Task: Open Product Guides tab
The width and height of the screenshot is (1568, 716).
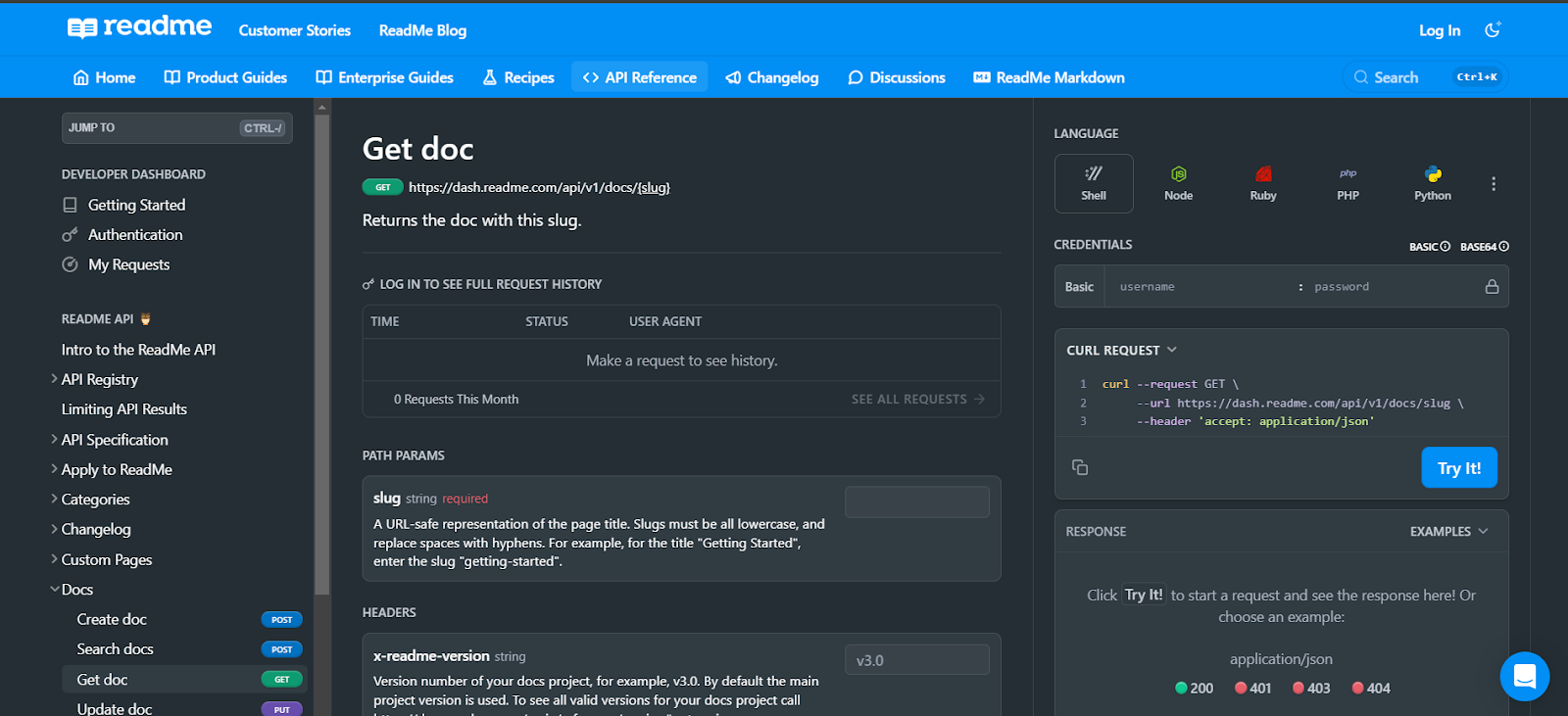Action: tap(225, 77)
